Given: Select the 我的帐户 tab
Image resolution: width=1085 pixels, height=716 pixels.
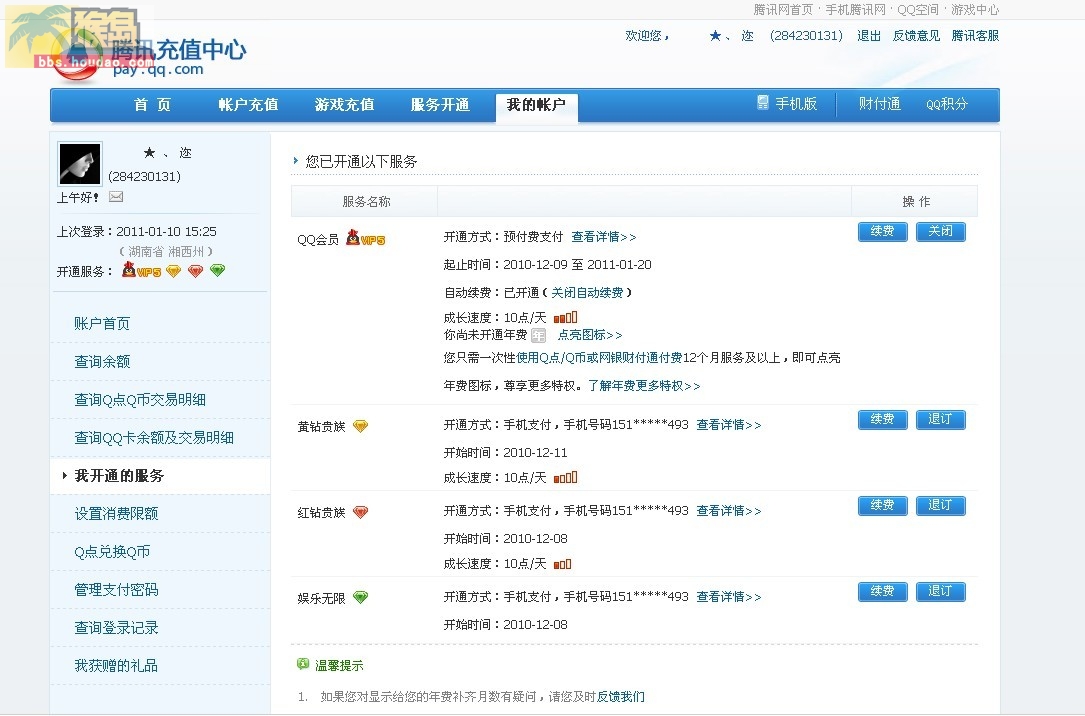Looking at the screenshot, I should point(536,106).
